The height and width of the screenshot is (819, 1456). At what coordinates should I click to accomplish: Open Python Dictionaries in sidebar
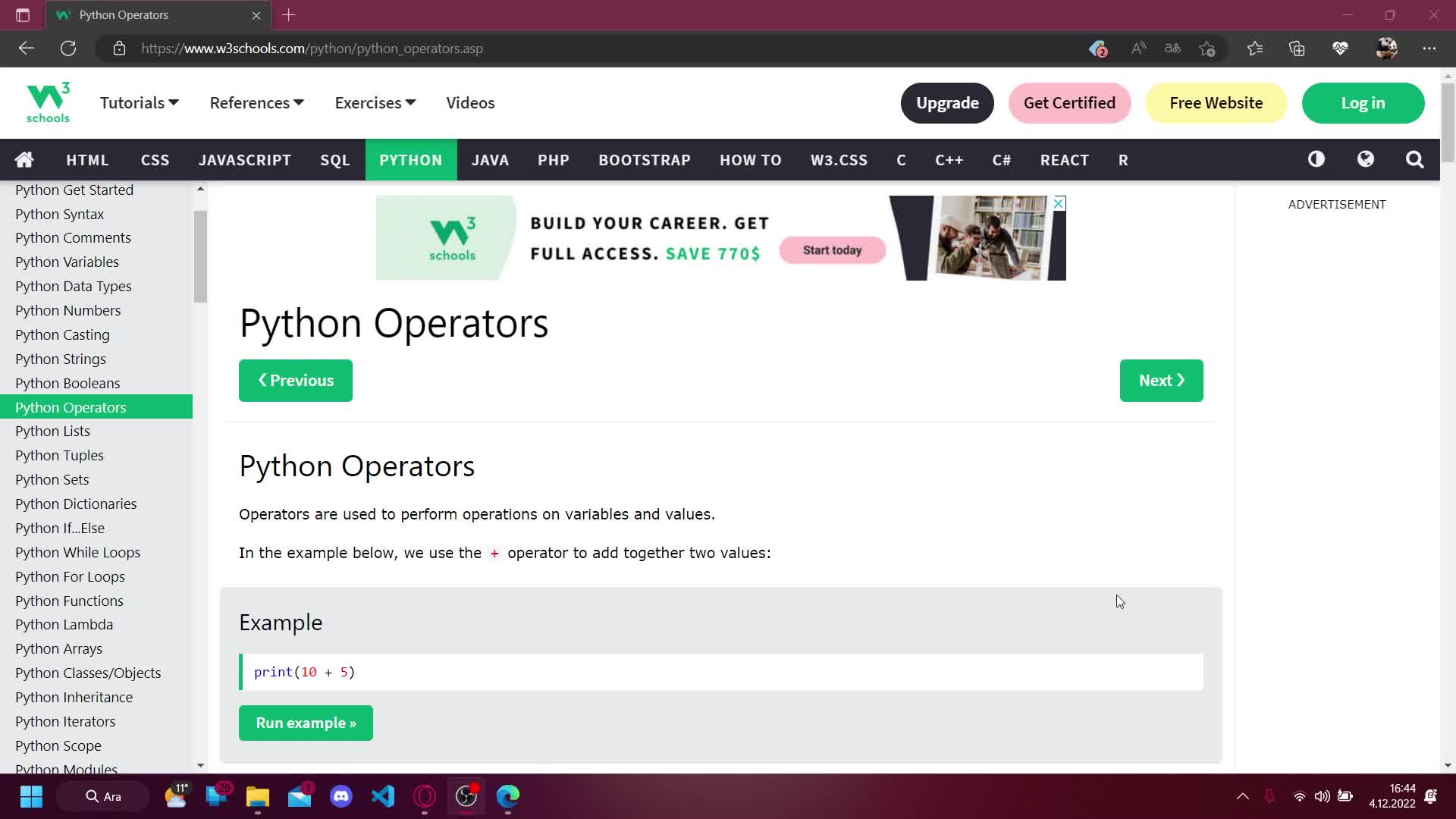(96, 504)
